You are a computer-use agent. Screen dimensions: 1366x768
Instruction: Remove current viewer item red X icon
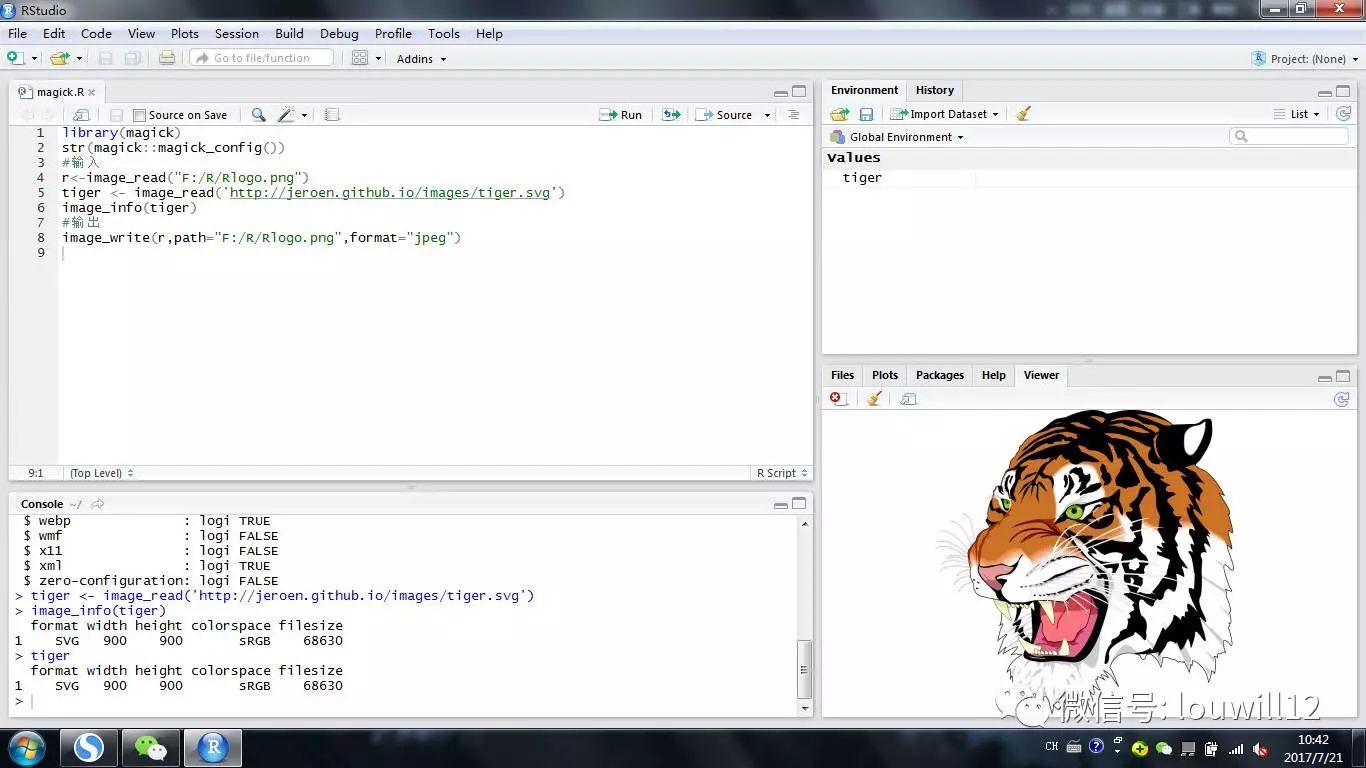click(837, 399)
